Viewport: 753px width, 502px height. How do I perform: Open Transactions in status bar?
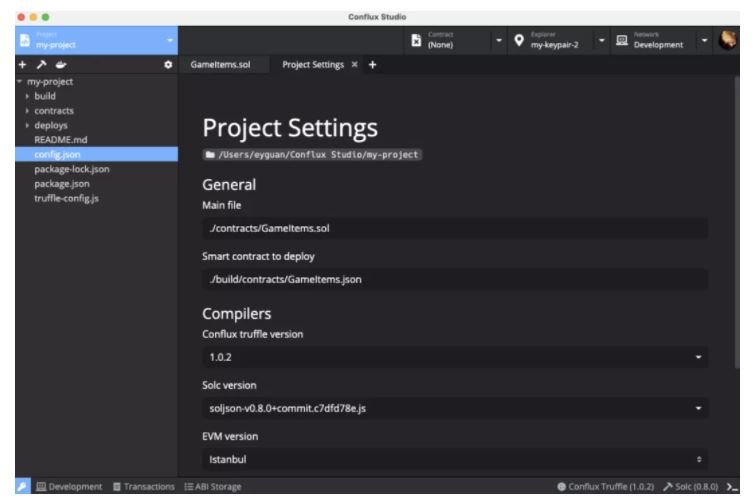tap(144, 487)
